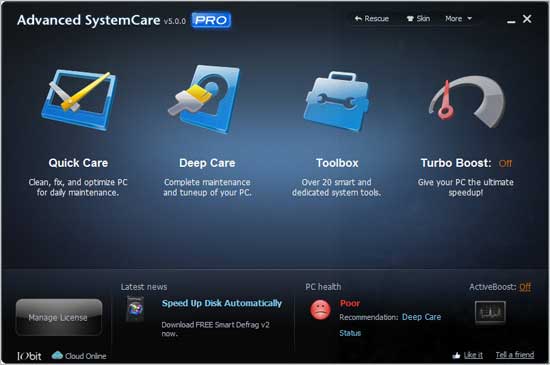
Task: Toggle Turbo Boost Off status
Action: (x=505, y=163)
